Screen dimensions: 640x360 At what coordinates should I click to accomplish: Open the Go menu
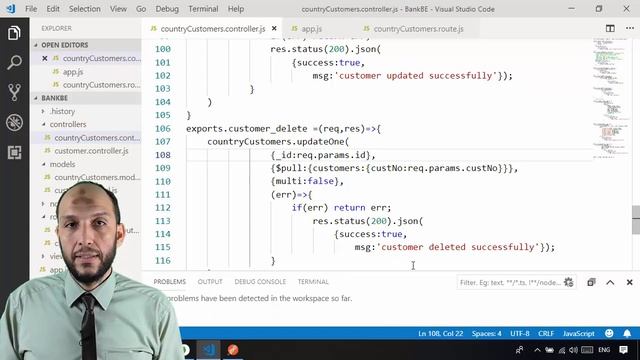(x=141, y=9)
